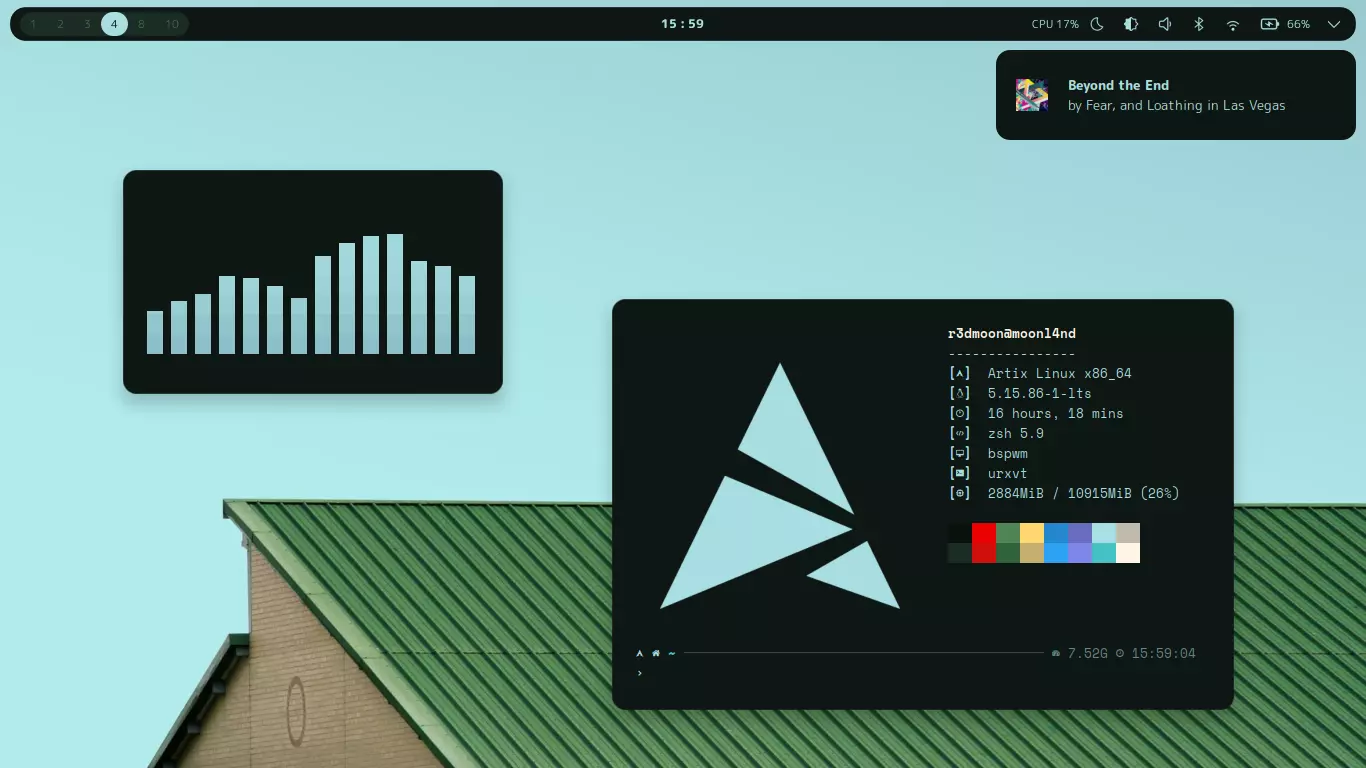Click the 'zsh 5.9' text
Screen dimensions: 1366x768
point(1016,433)
